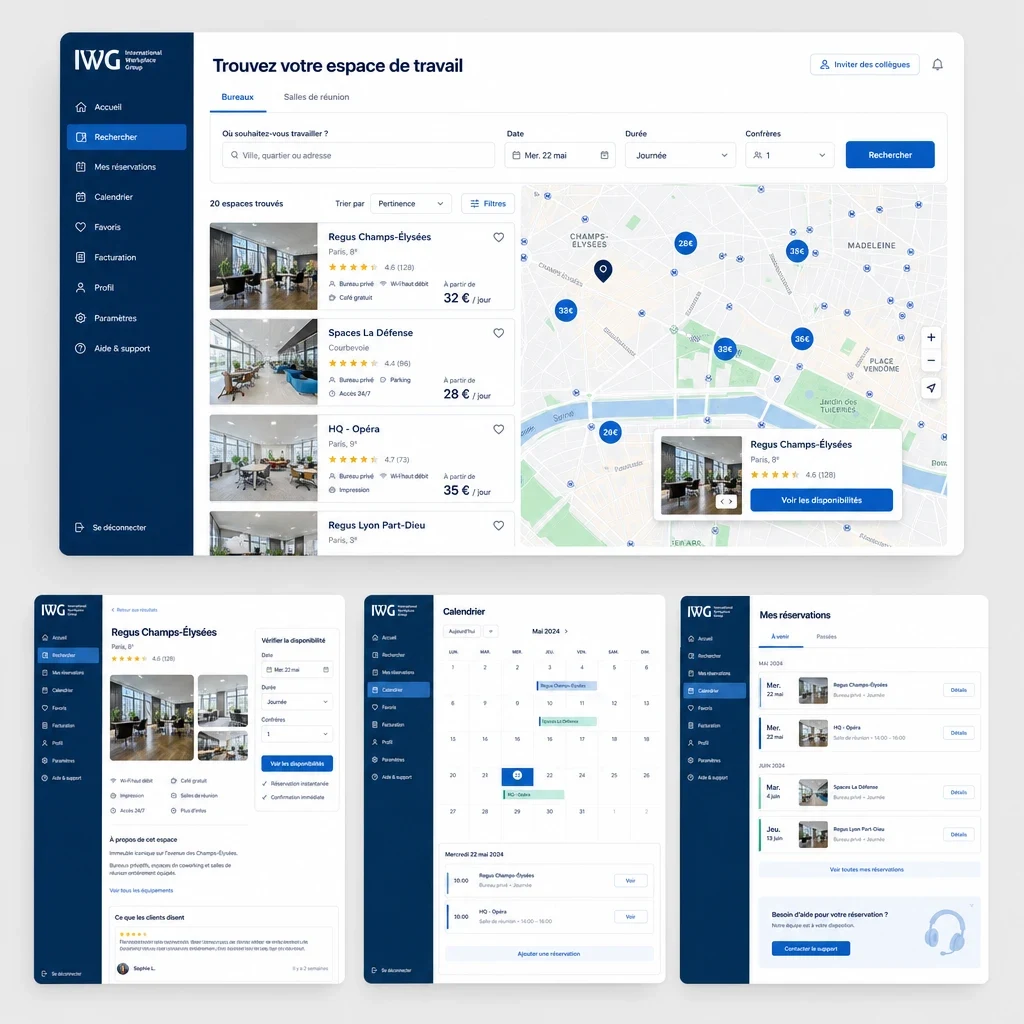Click Contacter le support button
Screen dimensions: 1024x1024
click(810, 949)
